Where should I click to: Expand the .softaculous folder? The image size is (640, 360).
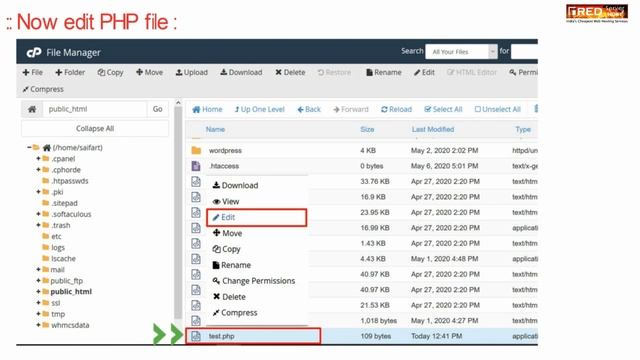(x=38, y=214)
